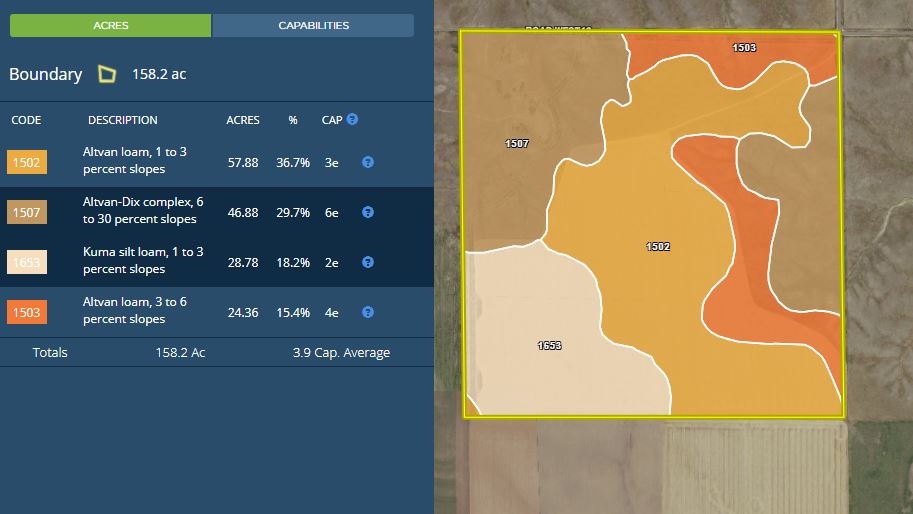Viewport: 913px width, 514px height.
Task: Select the Kuma silt loam description
Action: 143,261
